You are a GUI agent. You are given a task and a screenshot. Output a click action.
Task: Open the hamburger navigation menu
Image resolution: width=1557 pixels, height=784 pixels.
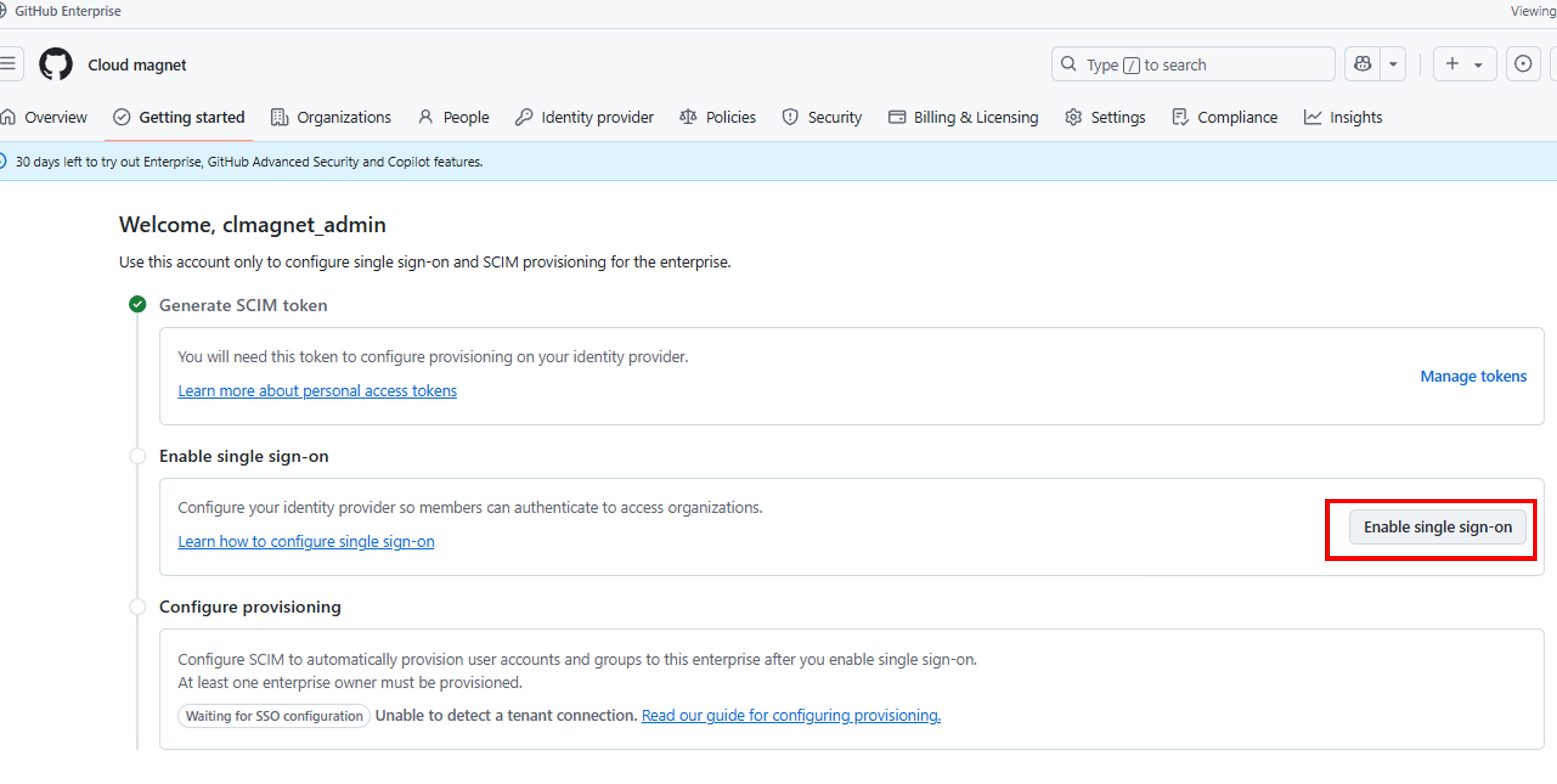9,63
